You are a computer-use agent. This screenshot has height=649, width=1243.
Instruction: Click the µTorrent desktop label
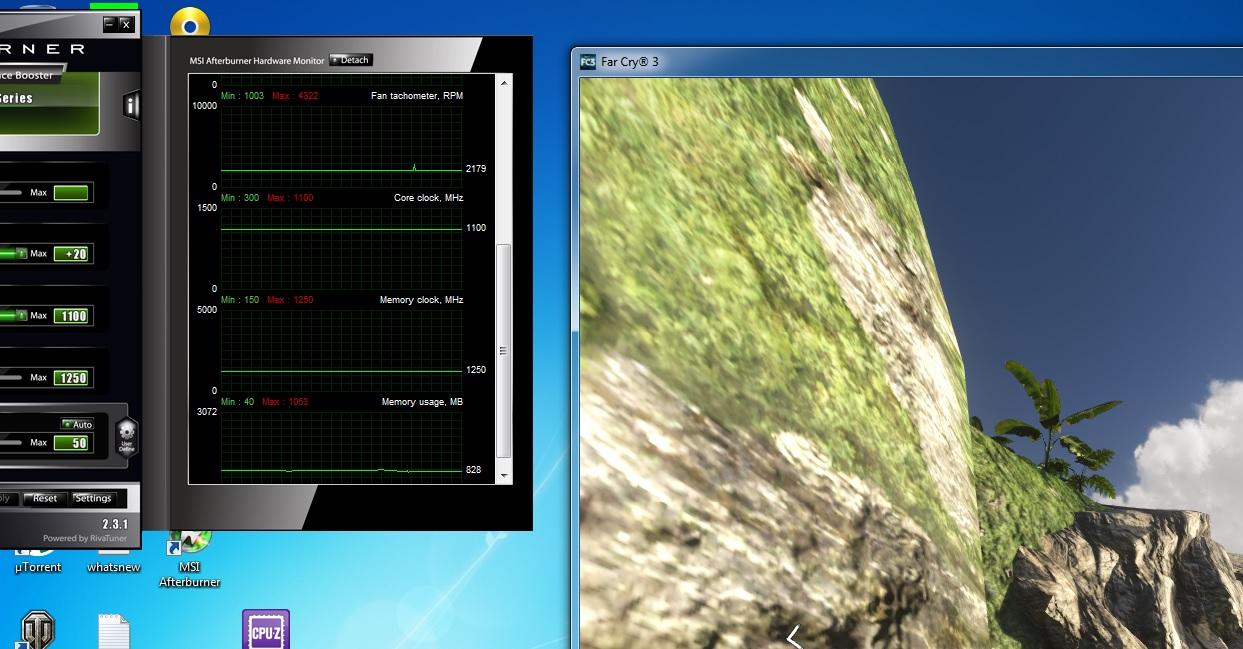38,567
